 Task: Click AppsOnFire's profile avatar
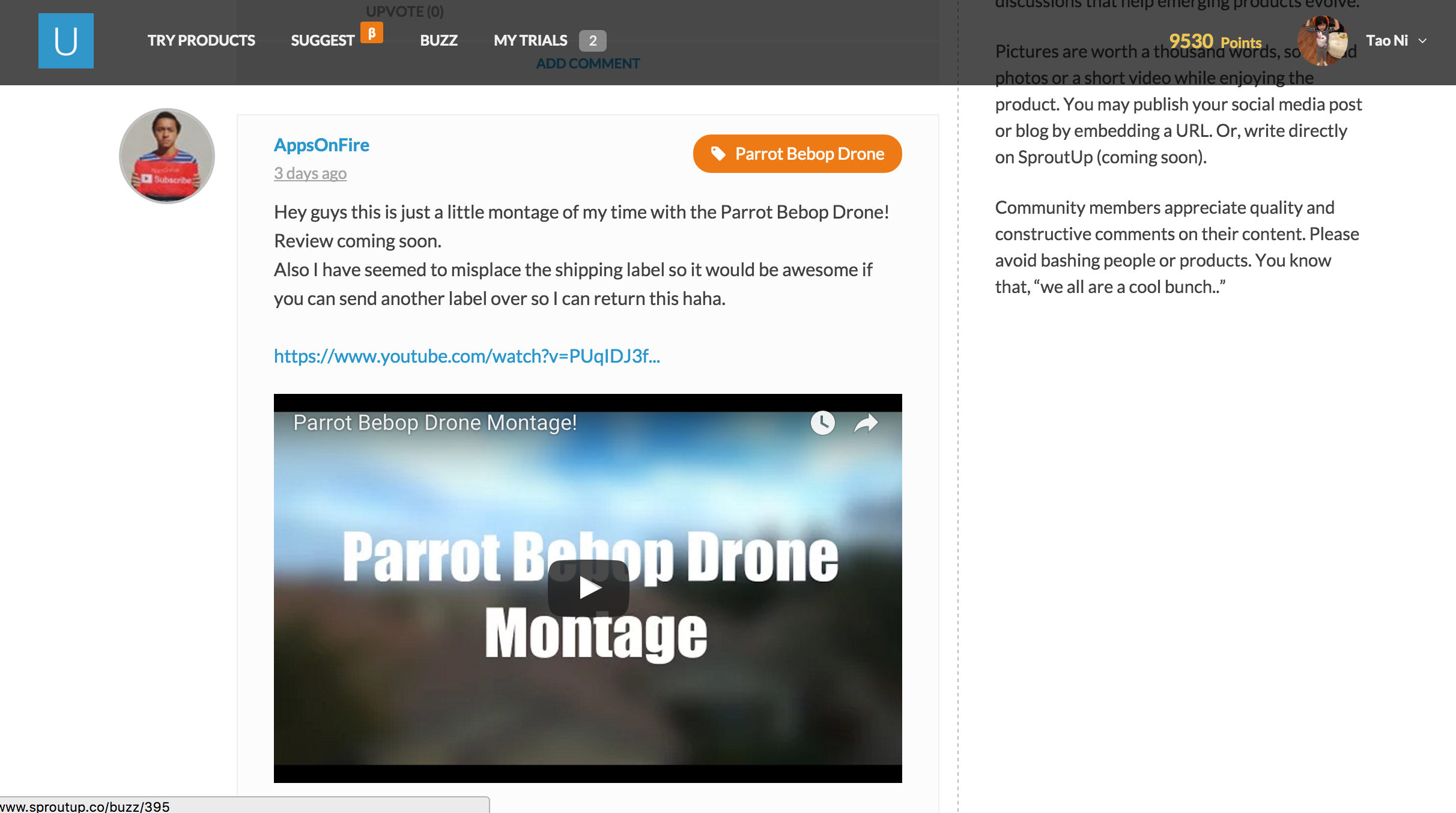(x=167, y=156)
